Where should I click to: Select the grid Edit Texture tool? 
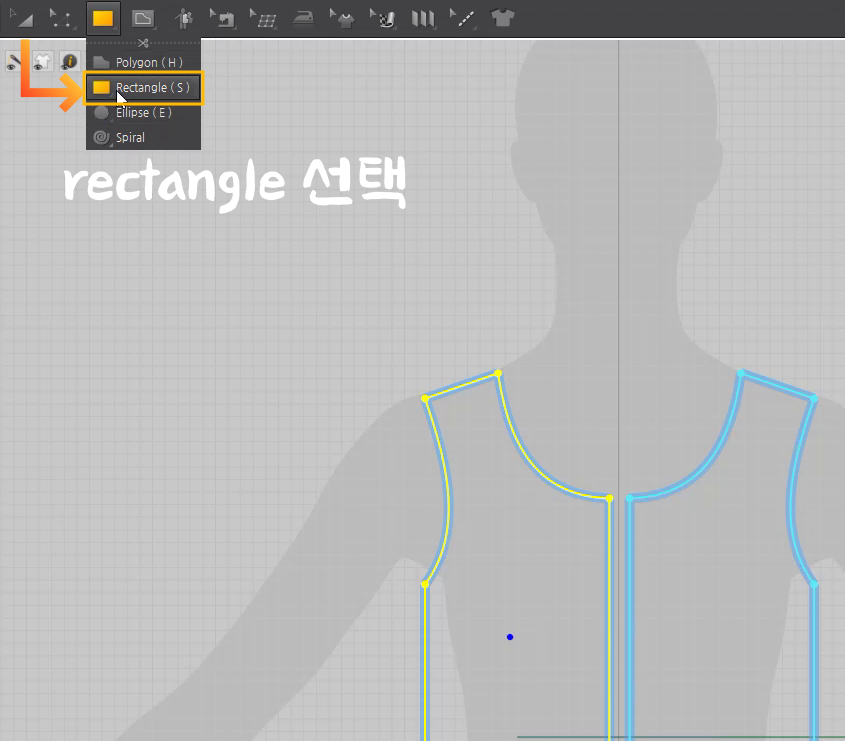click(263, 19)
